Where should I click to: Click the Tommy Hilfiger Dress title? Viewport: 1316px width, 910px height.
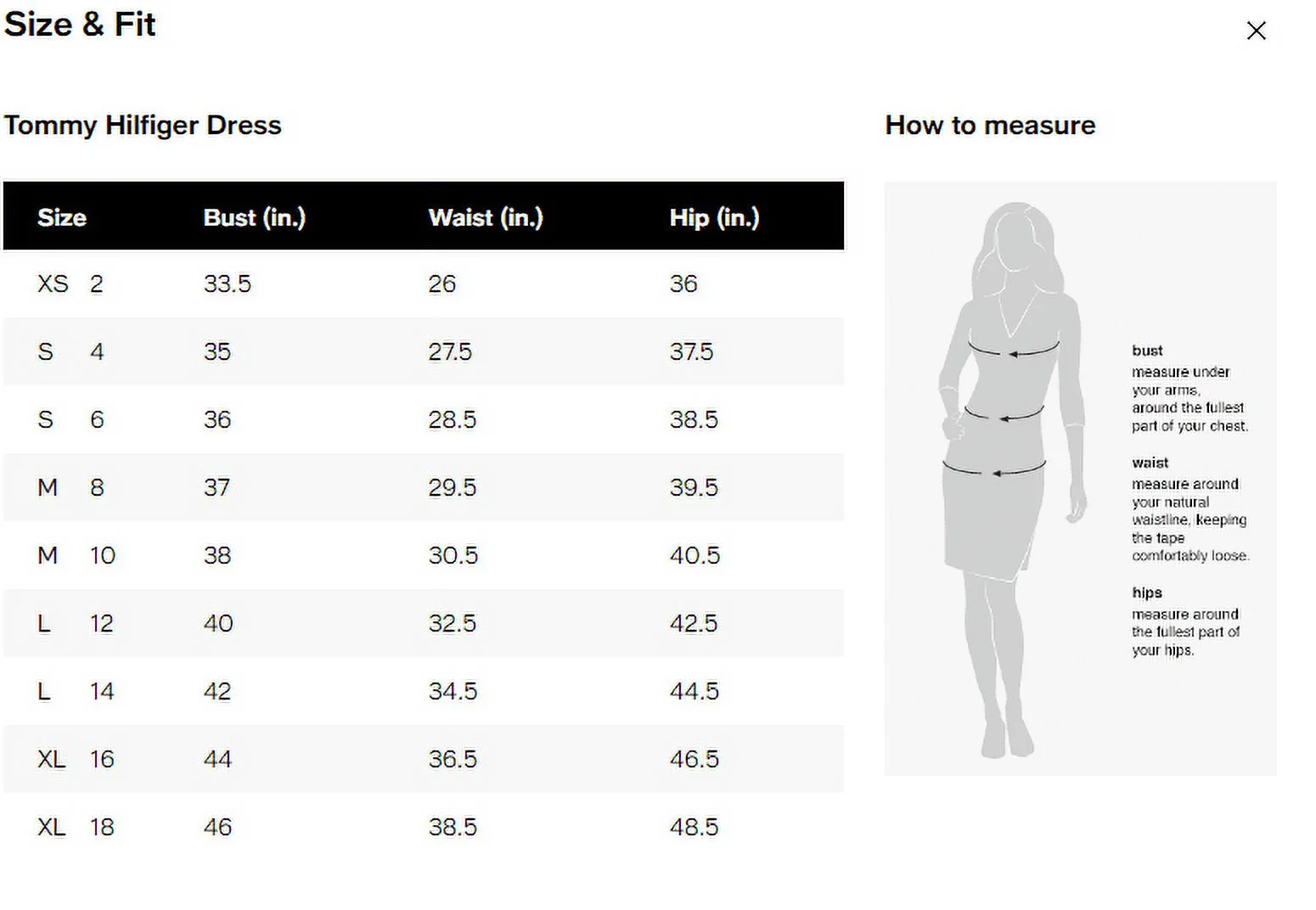[143, 126]
